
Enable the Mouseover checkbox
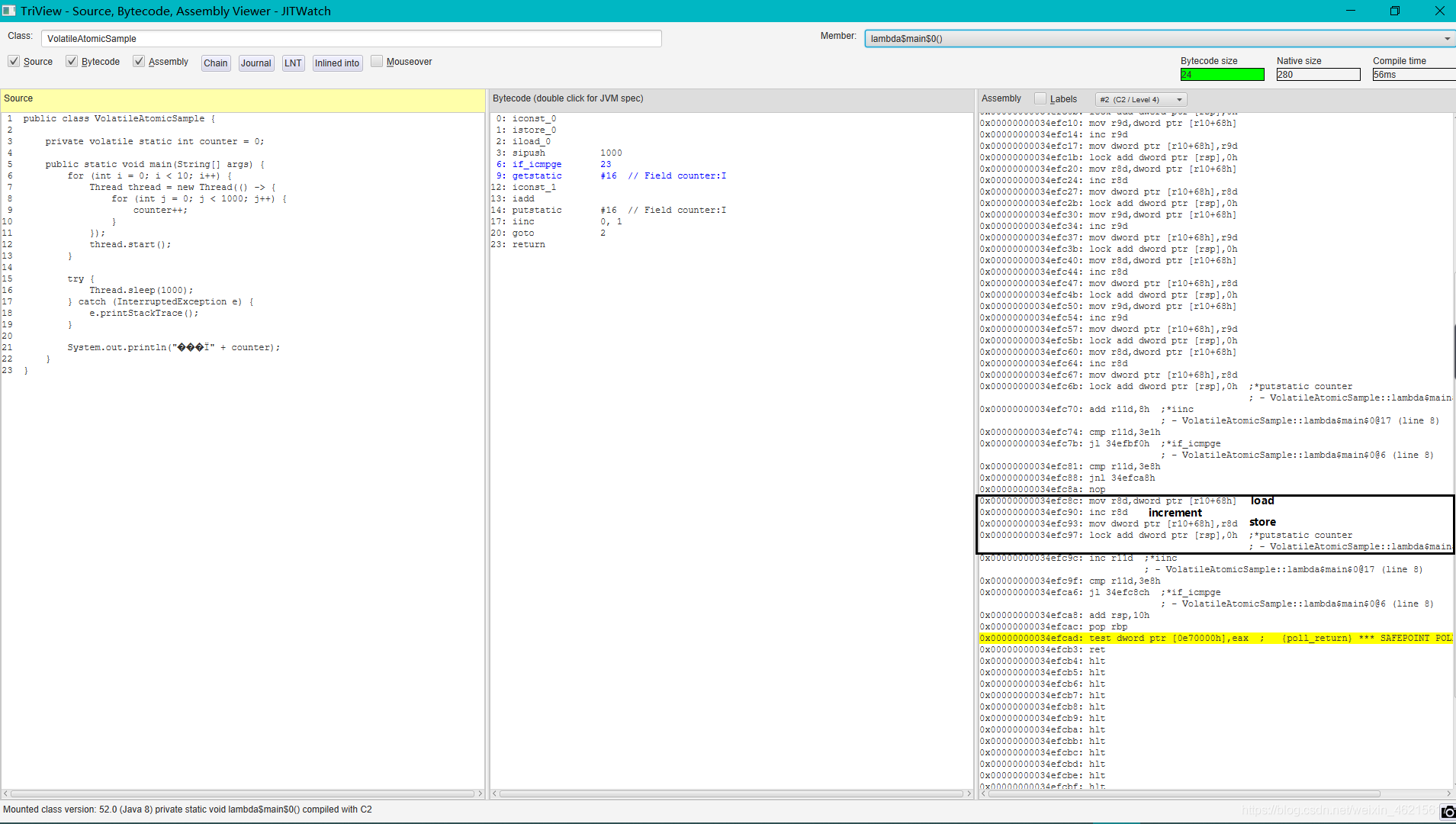pyautogui.click(x=377, y=61)
